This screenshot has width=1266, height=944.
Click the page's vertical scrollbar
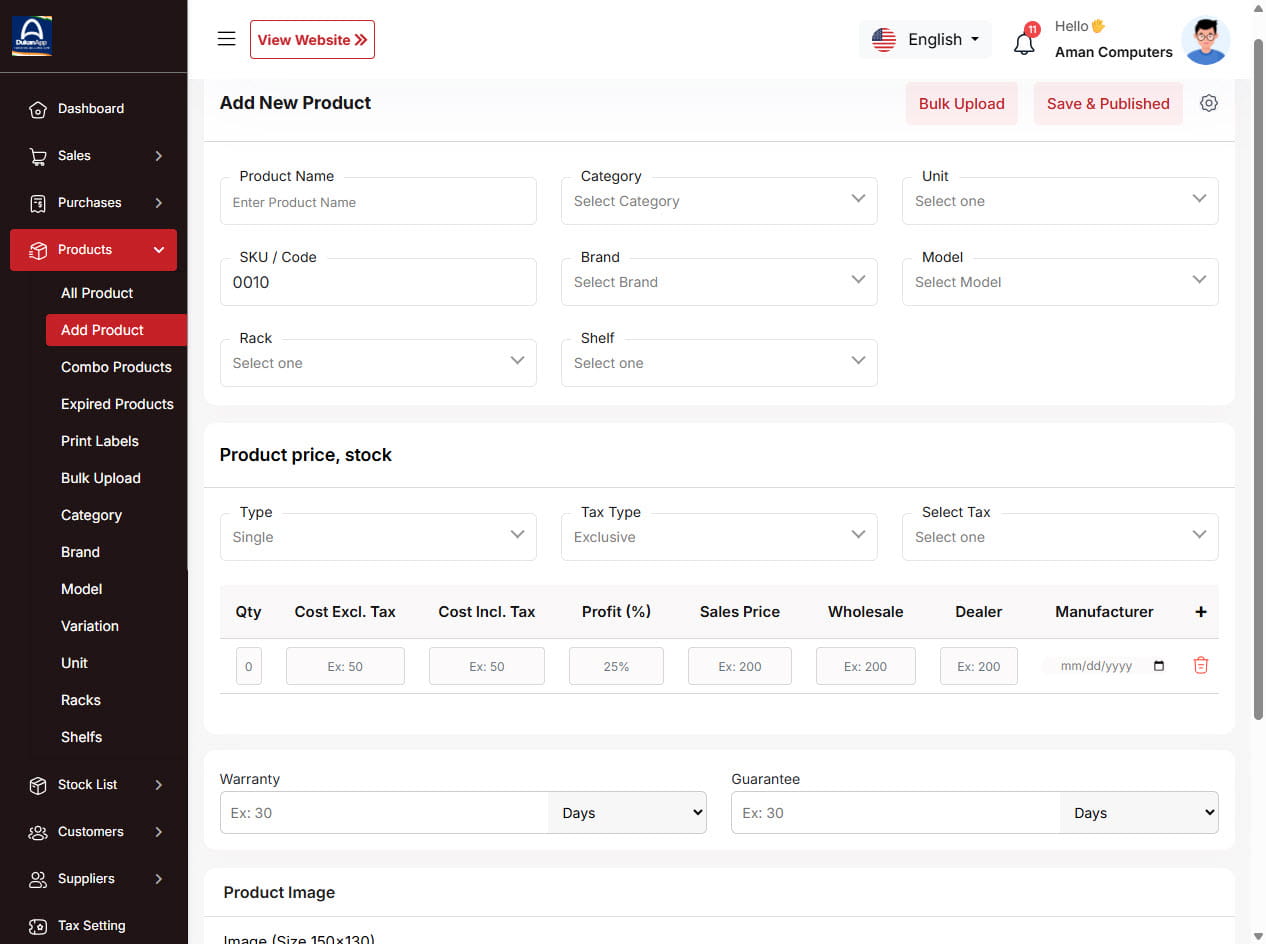tap(1258, 380)
